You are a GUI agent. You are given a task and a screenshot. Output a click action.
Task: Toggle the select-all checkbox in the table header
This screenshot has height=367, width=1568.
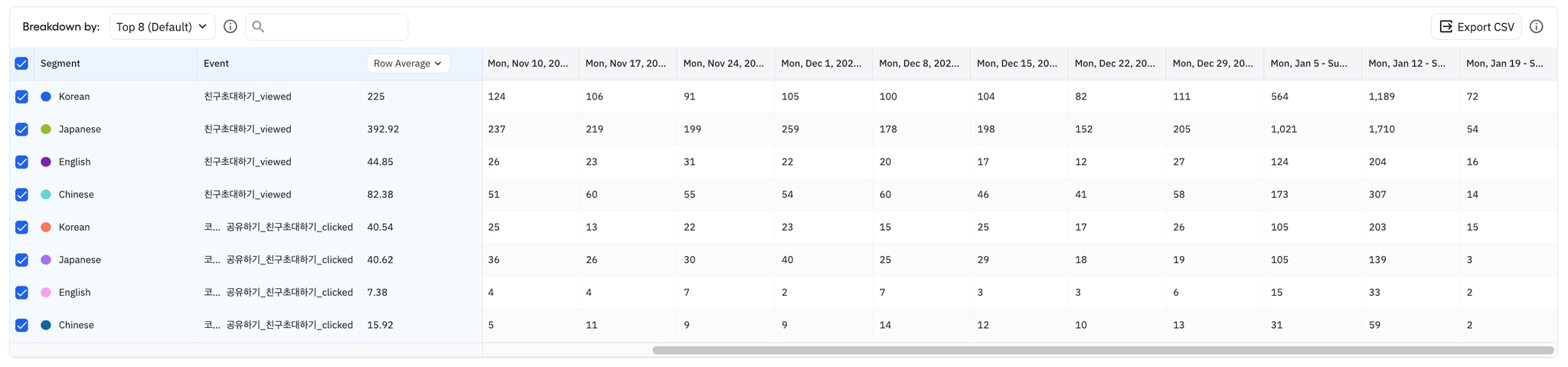(x=21, y=64)
